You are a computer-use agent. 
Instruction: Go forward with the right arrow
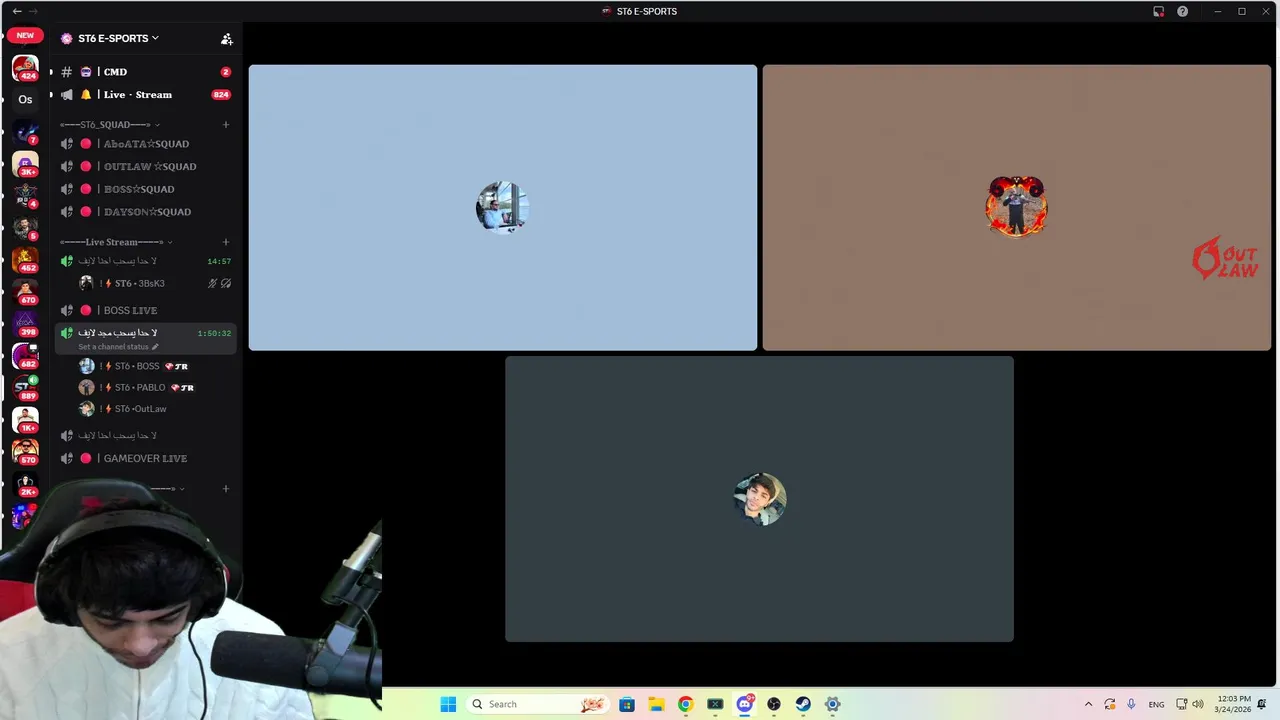pos(32,11)
